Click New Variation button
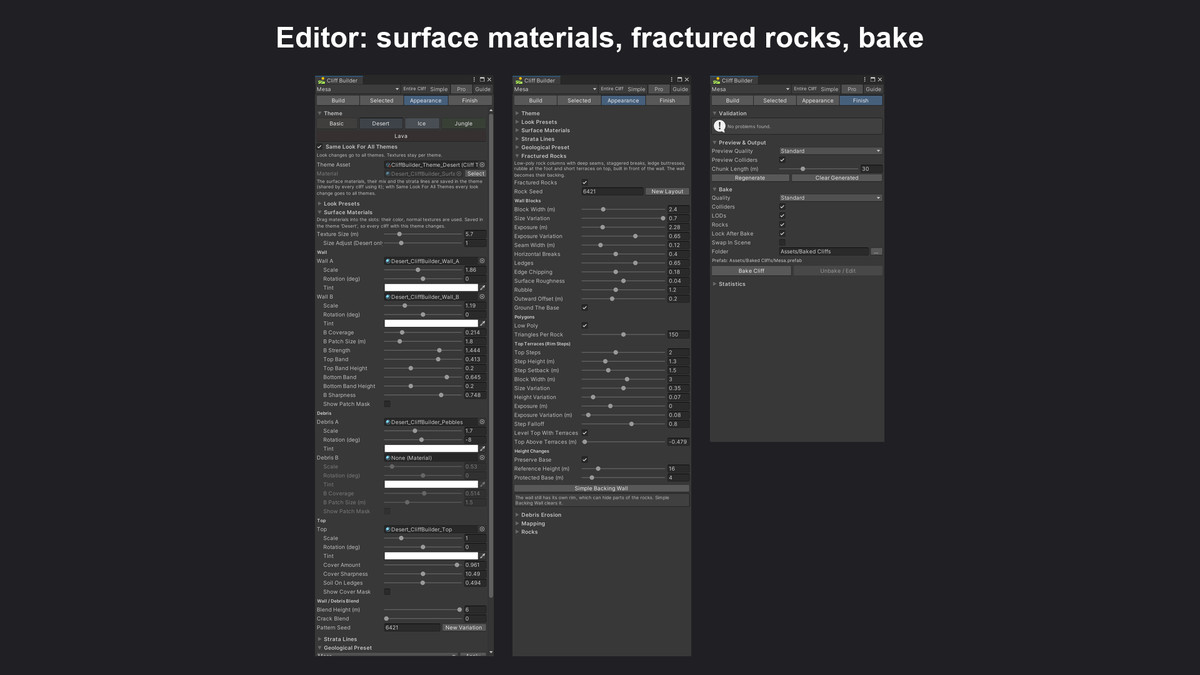This screenshot has width=1200, height=675. coord(464,628)
